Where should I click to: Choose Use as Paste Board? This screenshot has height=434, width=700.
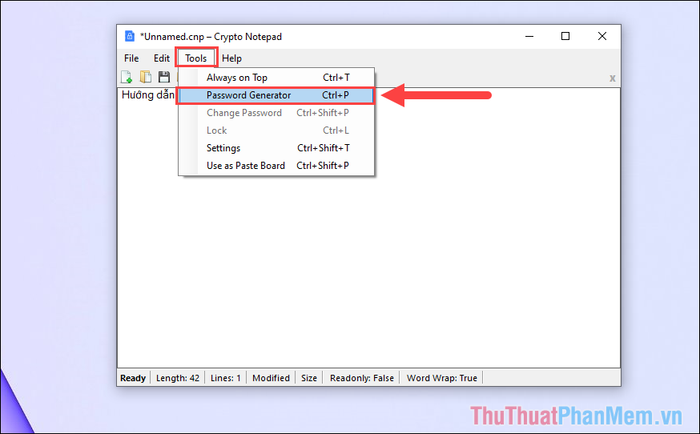[276, 166]
